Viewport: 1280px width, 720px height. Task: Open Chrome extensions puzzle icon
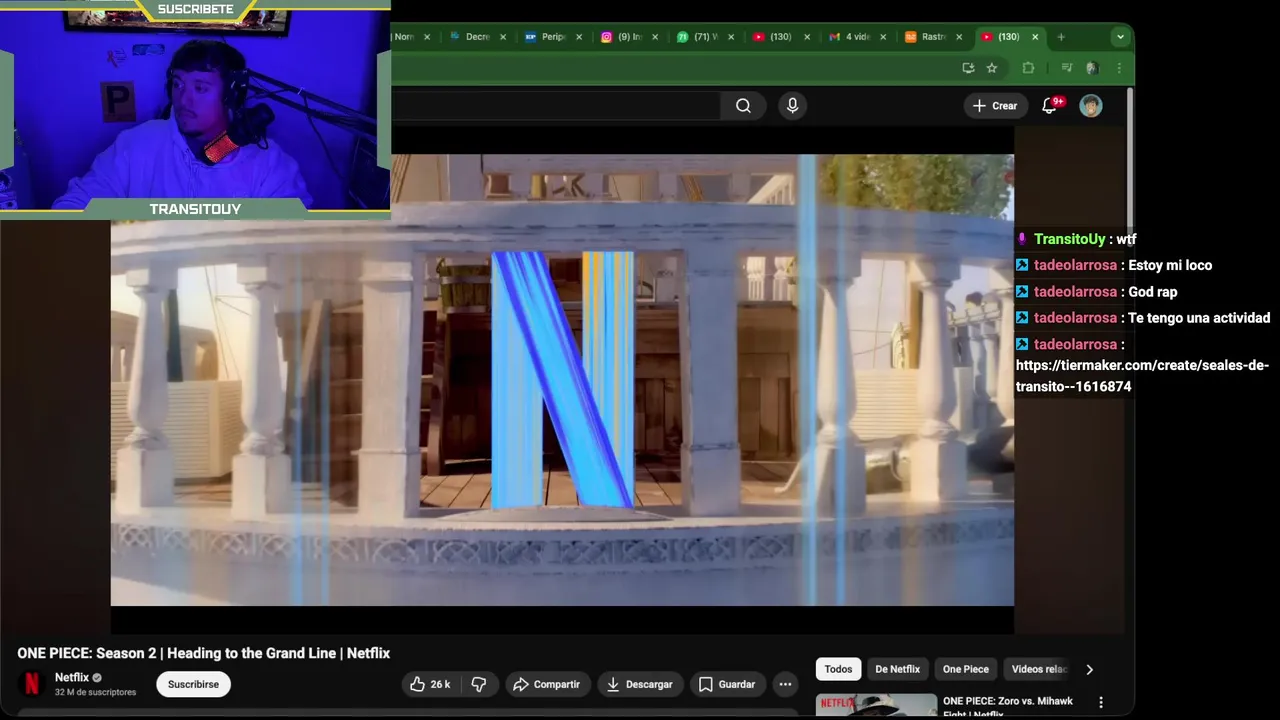coord(1028,68)
